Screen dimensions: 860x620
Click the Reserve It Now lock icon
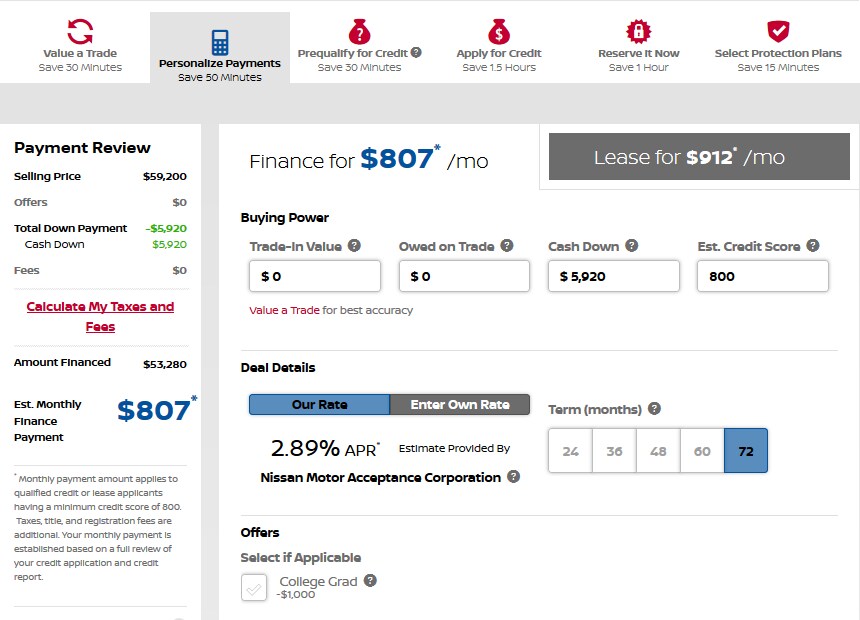pyautogui.click(x=638, y=31)
